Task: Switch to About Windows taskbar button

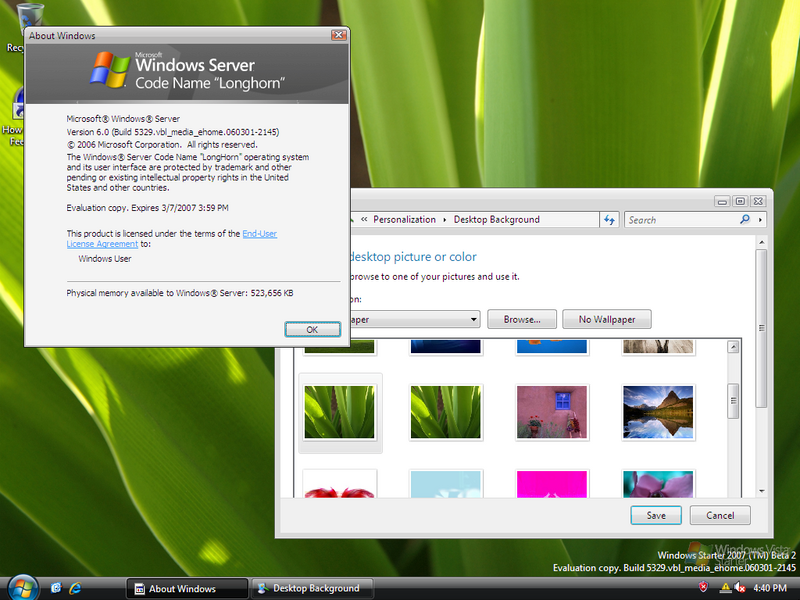Action: (x=187, y=588)
